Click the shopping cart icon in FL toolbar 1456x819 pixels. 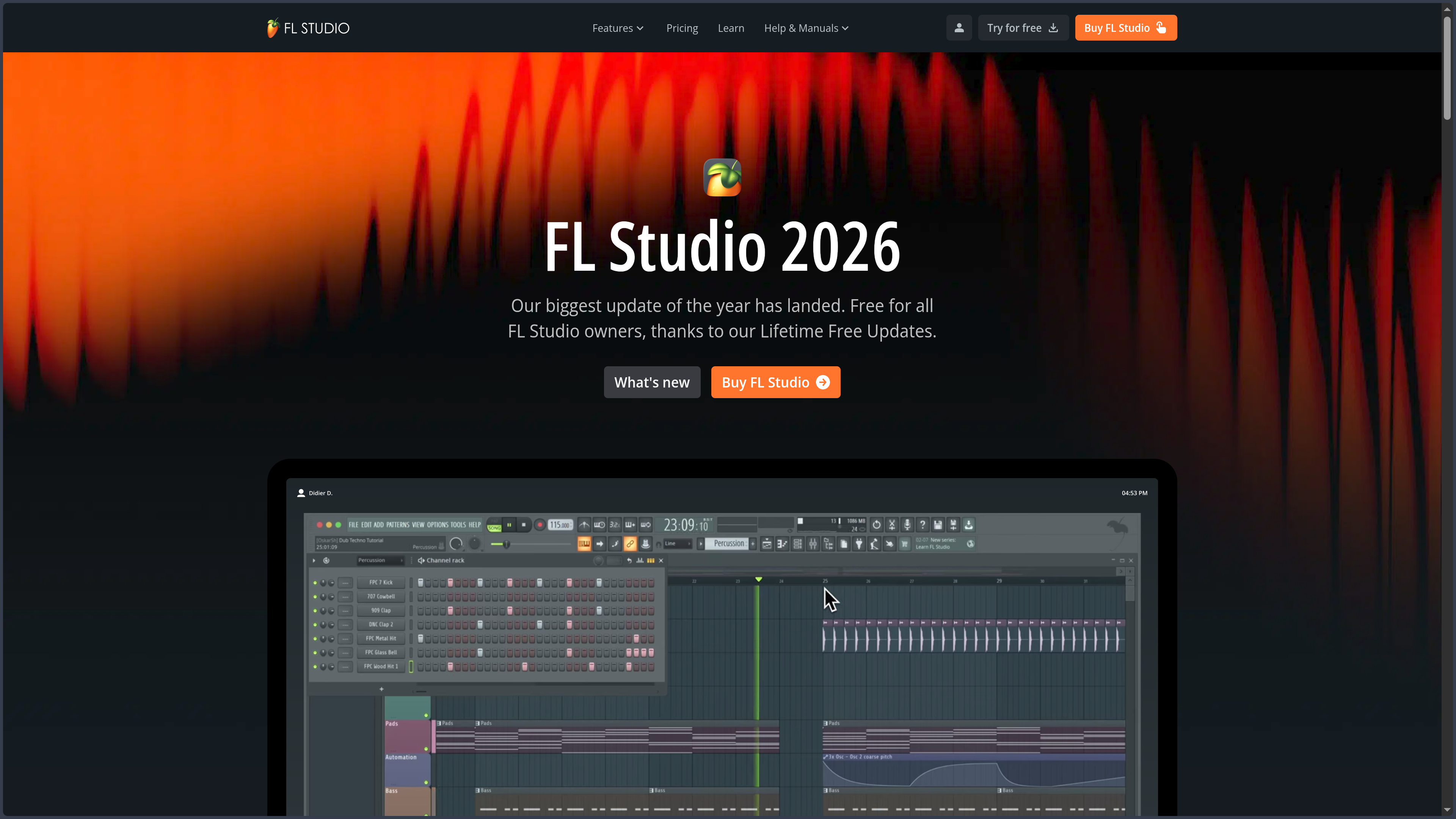point(904,544)
